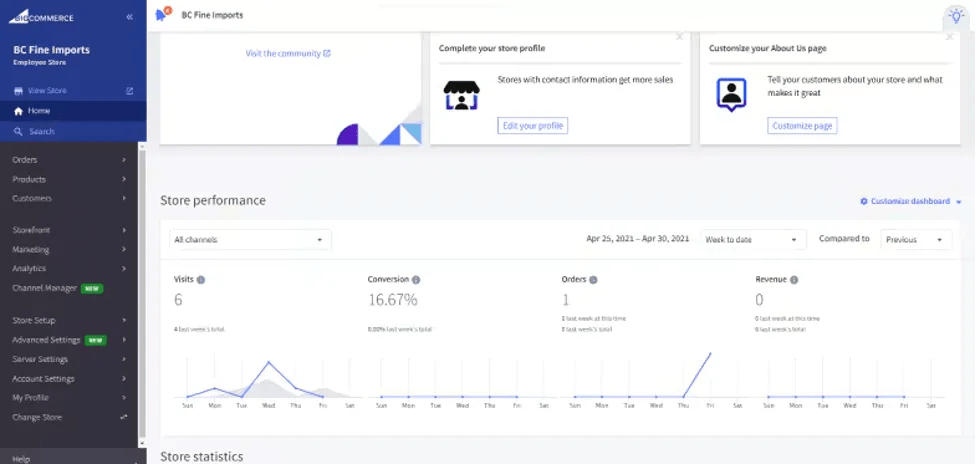Viewport: 977px width, 464px height.
Task: Click the Change Store switch icon
Action: 123,417
